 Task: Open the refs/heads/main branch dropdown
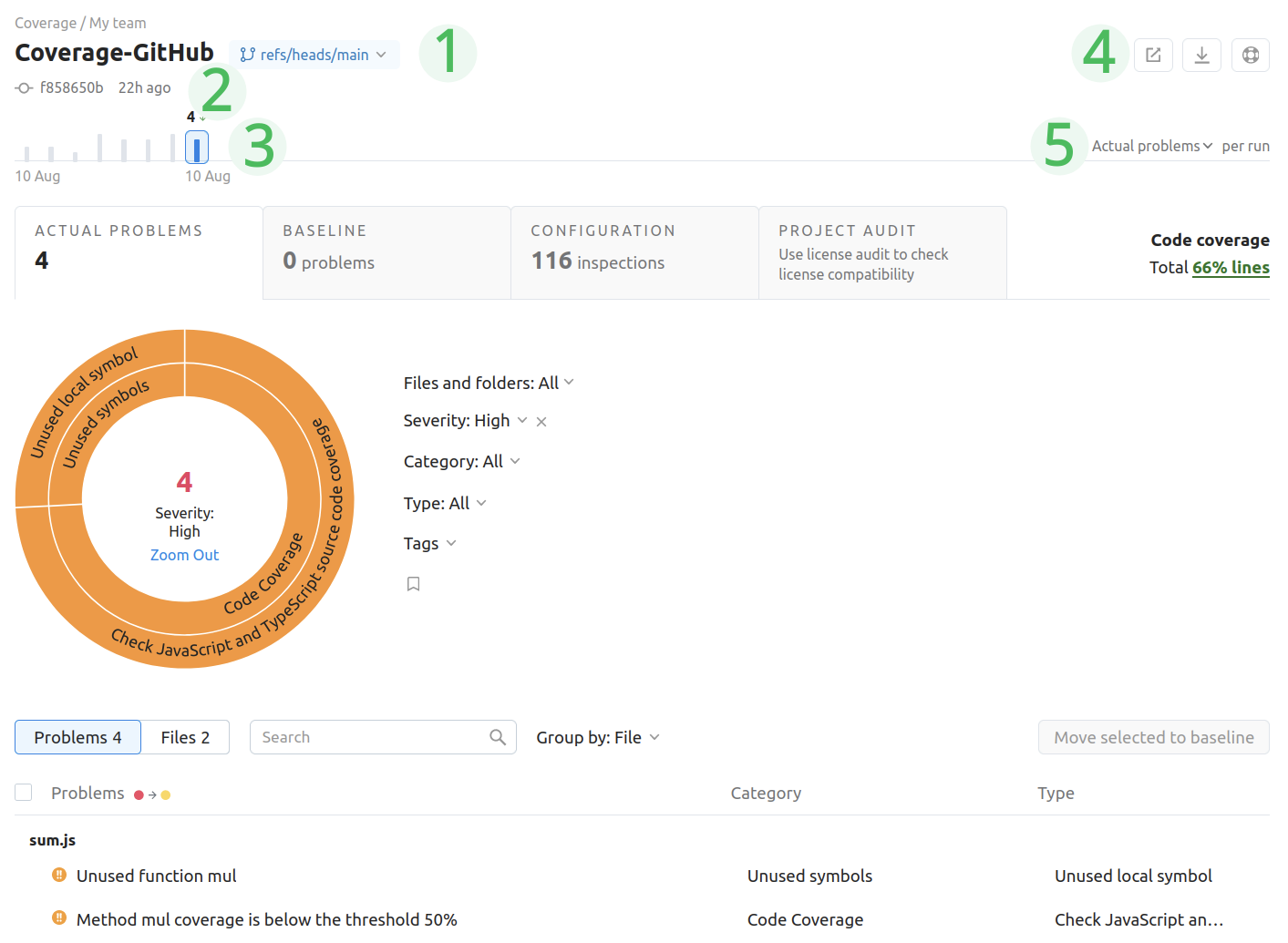pos(314,54)
